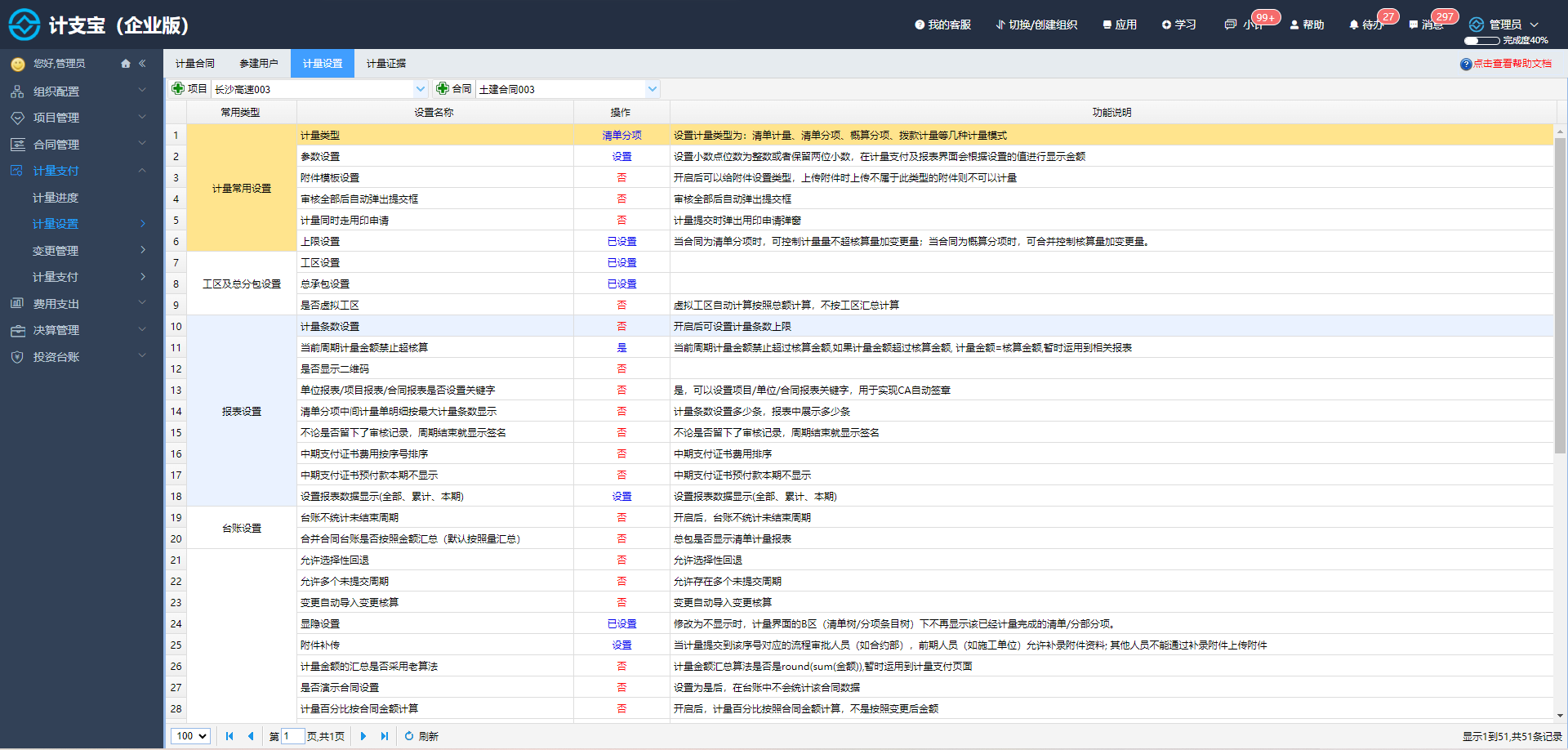1568x750 pixels.
Task: Collapse the sidebar with double-chevron icon
Action: (x=142, y=64)
